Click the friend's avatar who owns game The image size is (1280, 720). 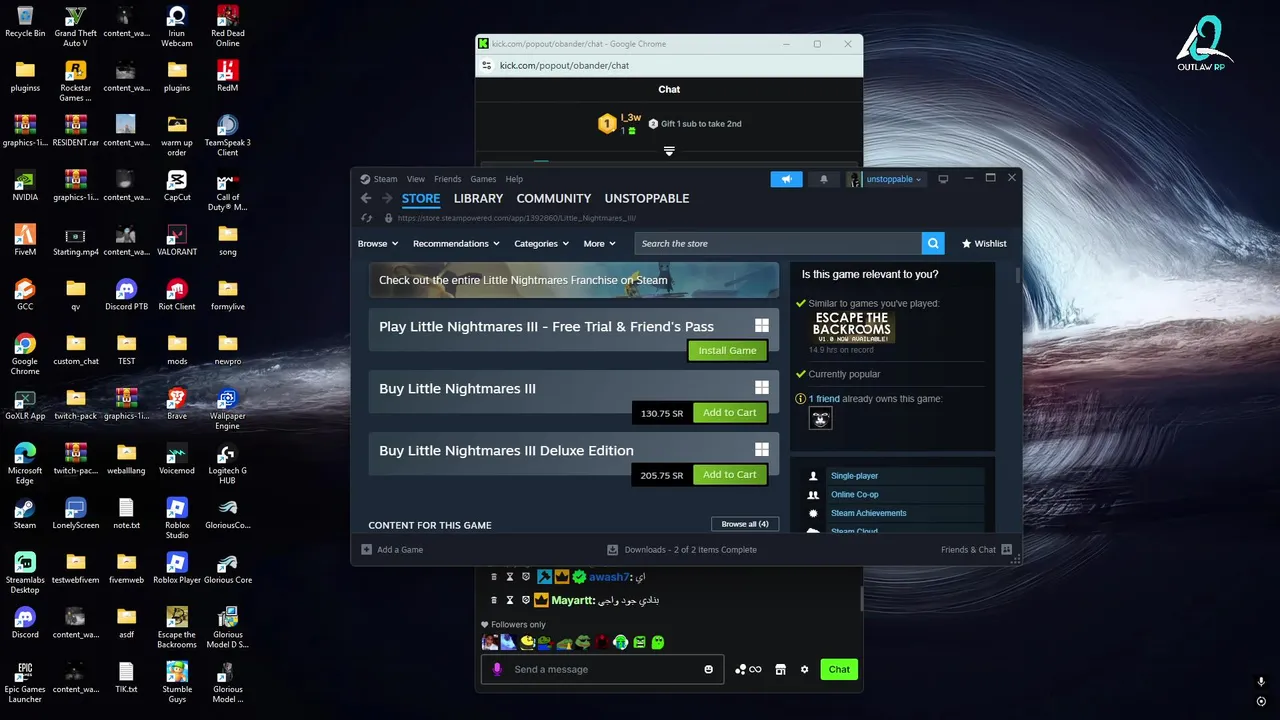tap(821, 418)
